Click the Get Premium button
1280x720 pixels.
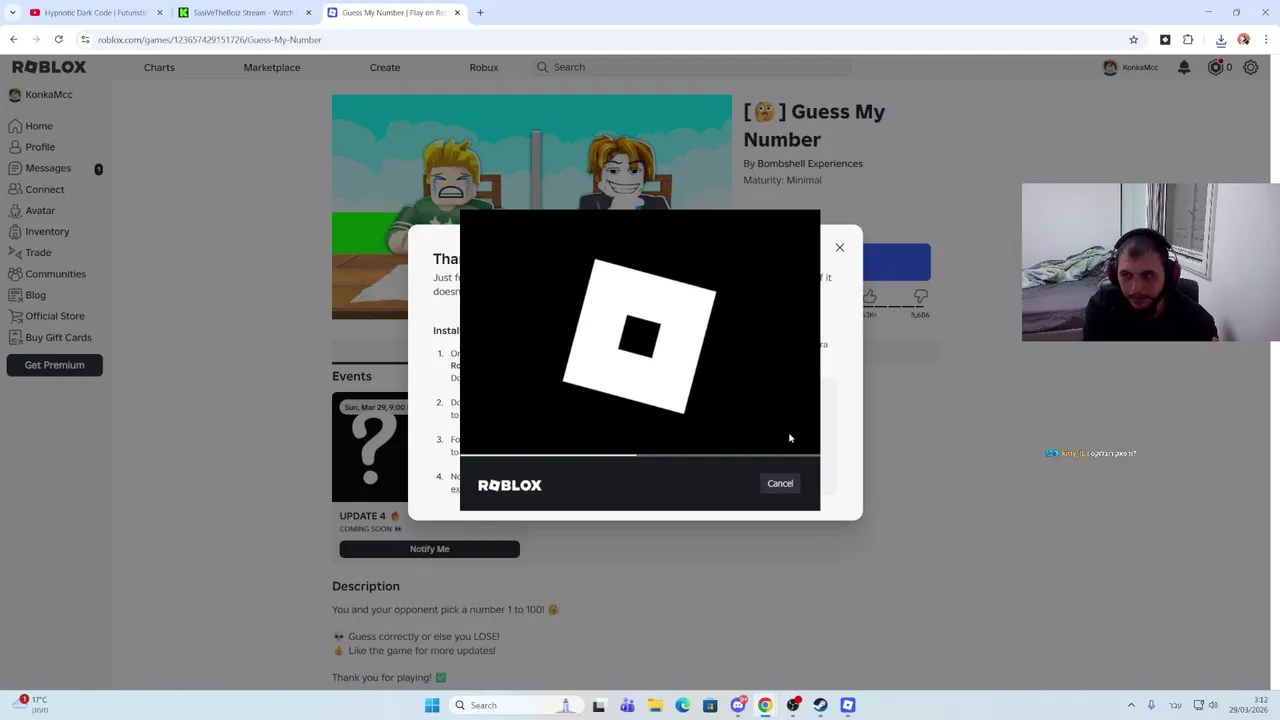(55, 365)
